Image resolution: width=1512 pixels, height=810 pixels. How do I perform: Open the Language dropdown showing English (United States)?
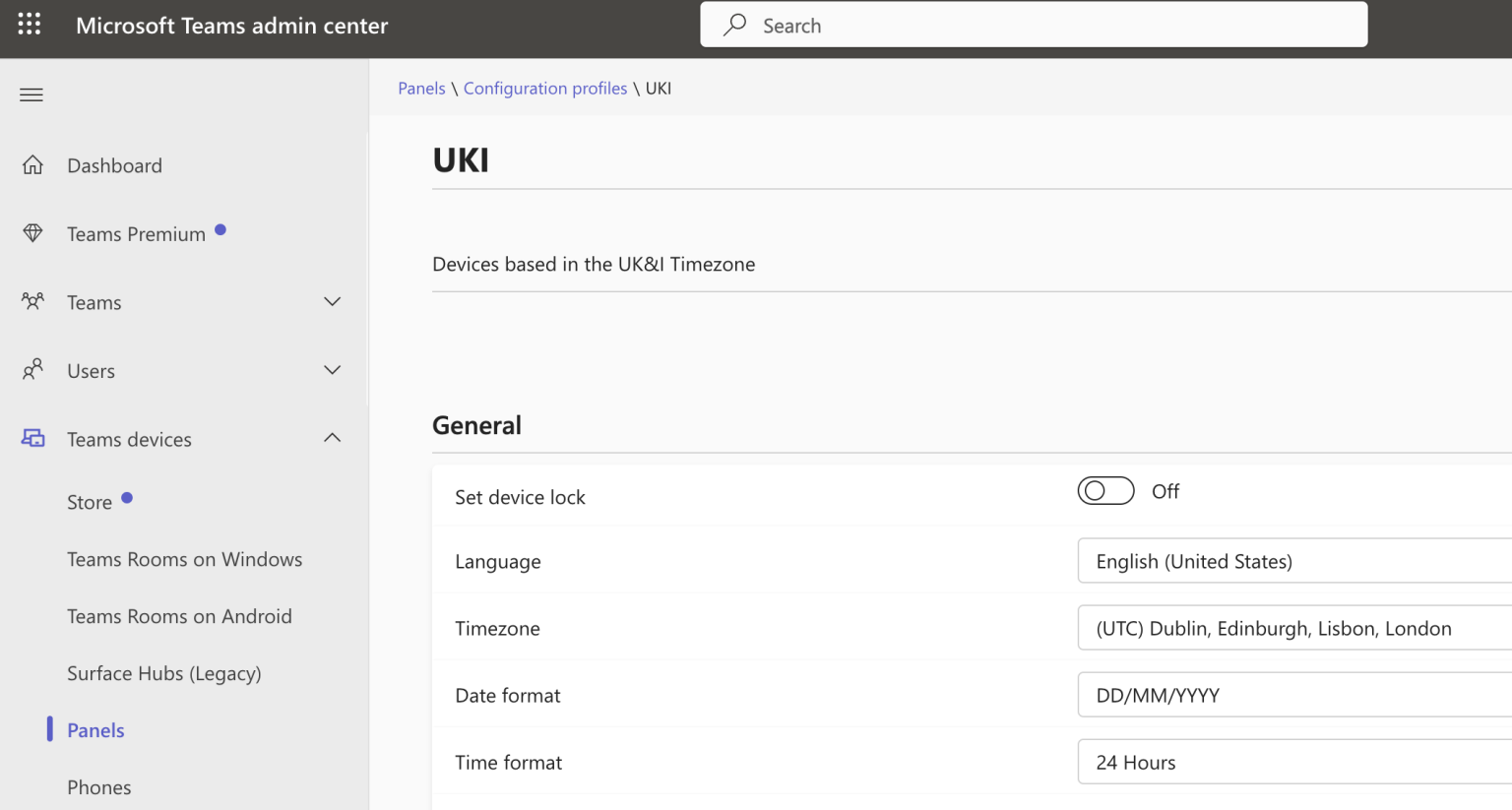[x=1280, y=561]
